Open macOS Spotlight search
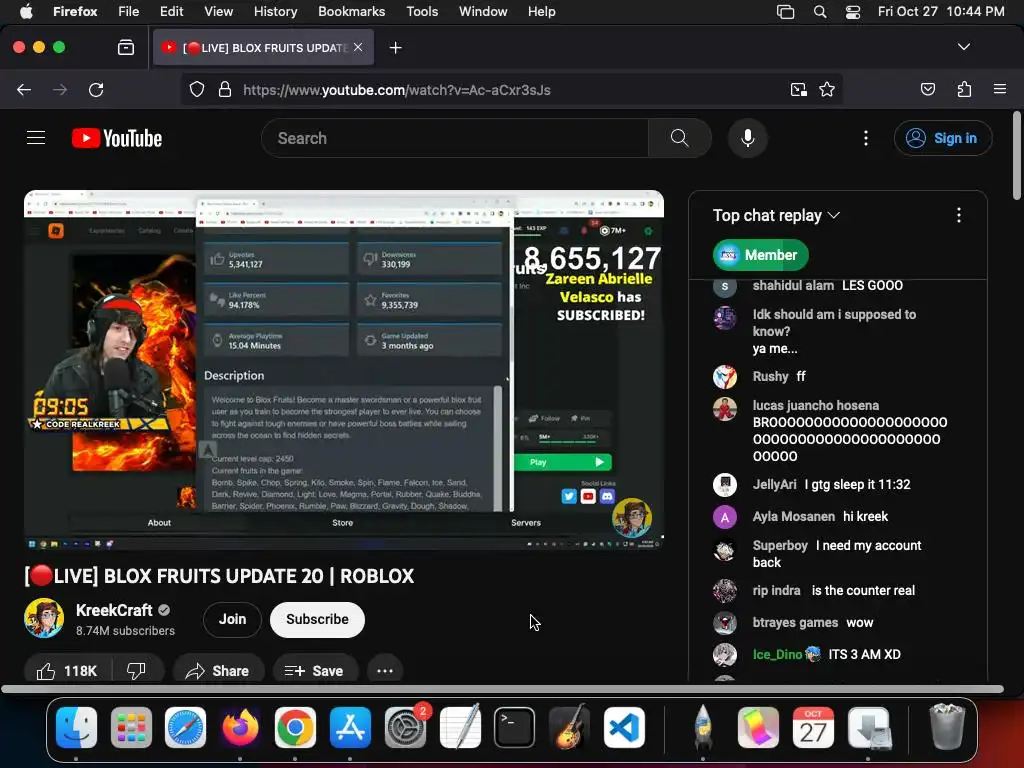The height and width of the screenshot is (768, 1024). [x=820, y=12]
